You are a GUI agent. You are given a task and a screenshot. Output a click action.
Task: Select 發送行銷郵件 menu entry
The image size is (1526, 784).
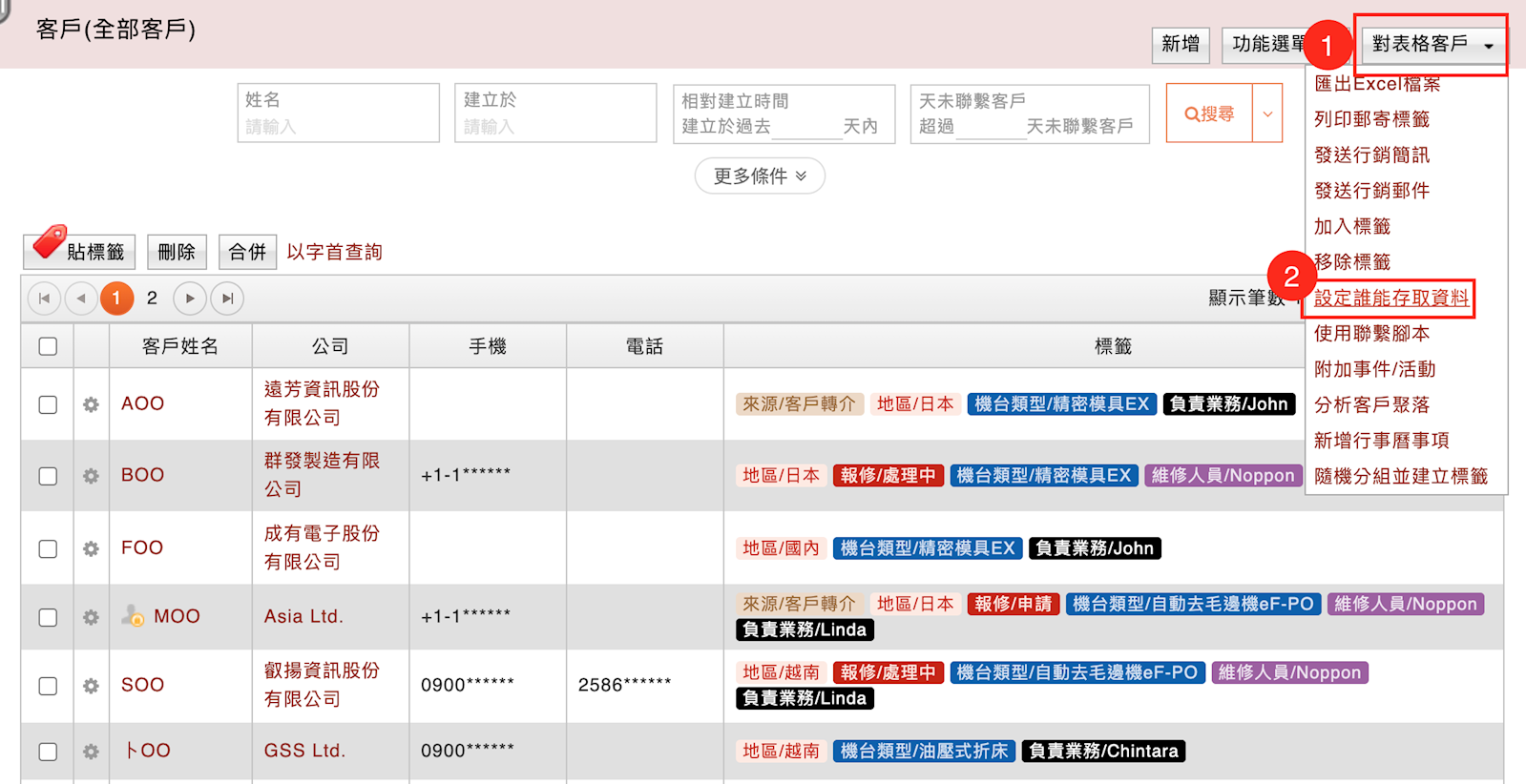pyautogui.click(x=1371, y=191)
